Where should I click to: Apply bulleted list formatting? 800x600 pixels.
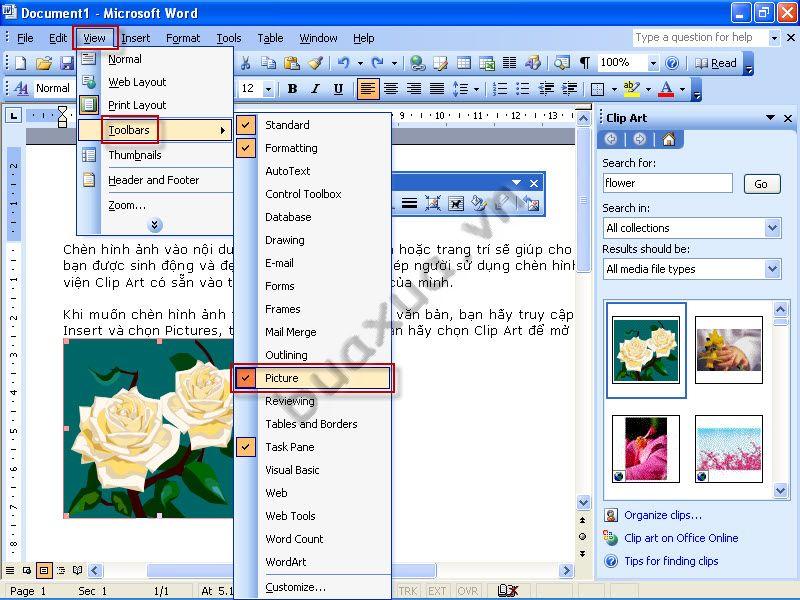point(522,89)
